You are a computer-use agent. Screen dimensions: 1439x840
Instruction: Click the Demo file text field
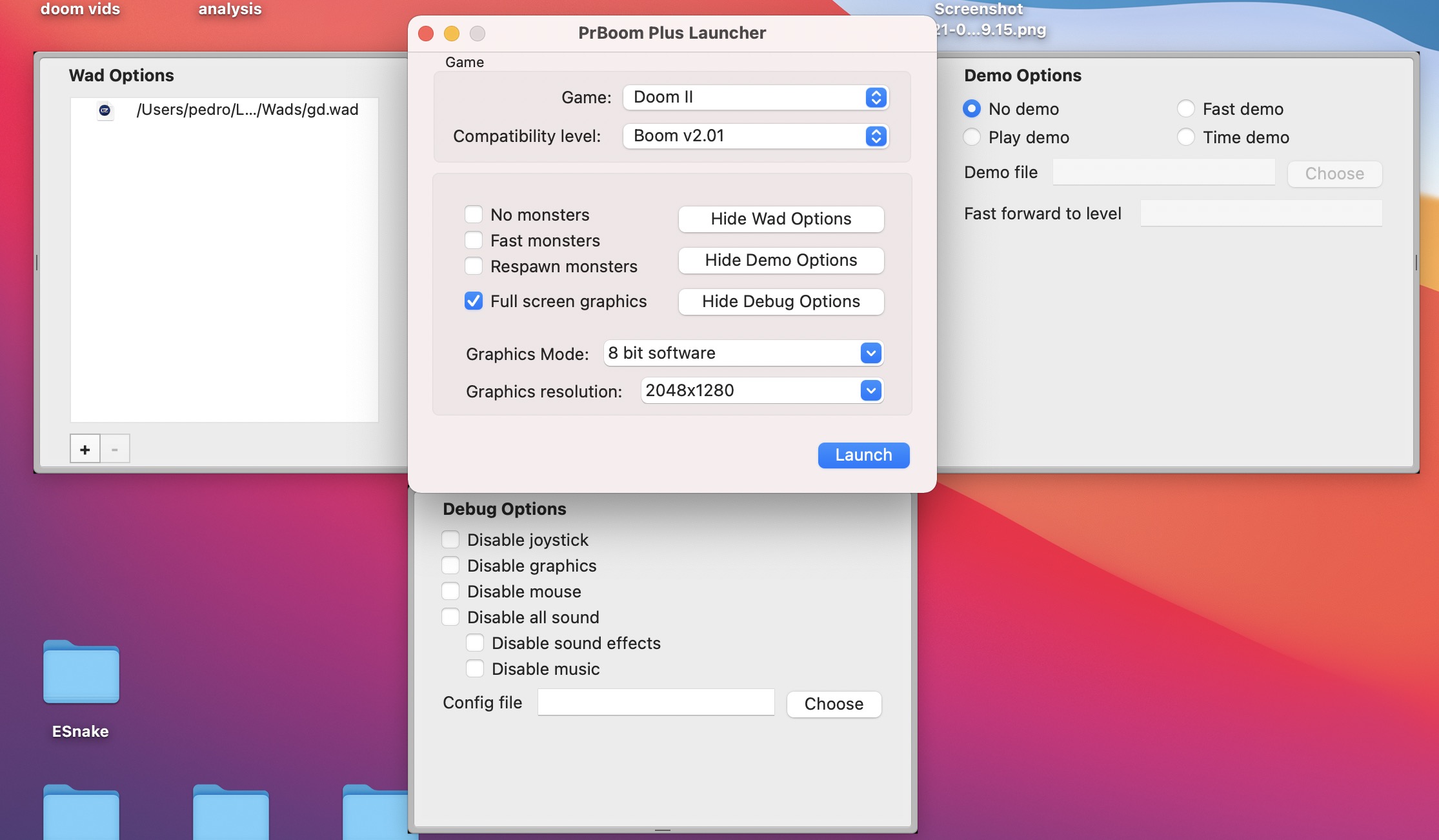pos(1163,172)
